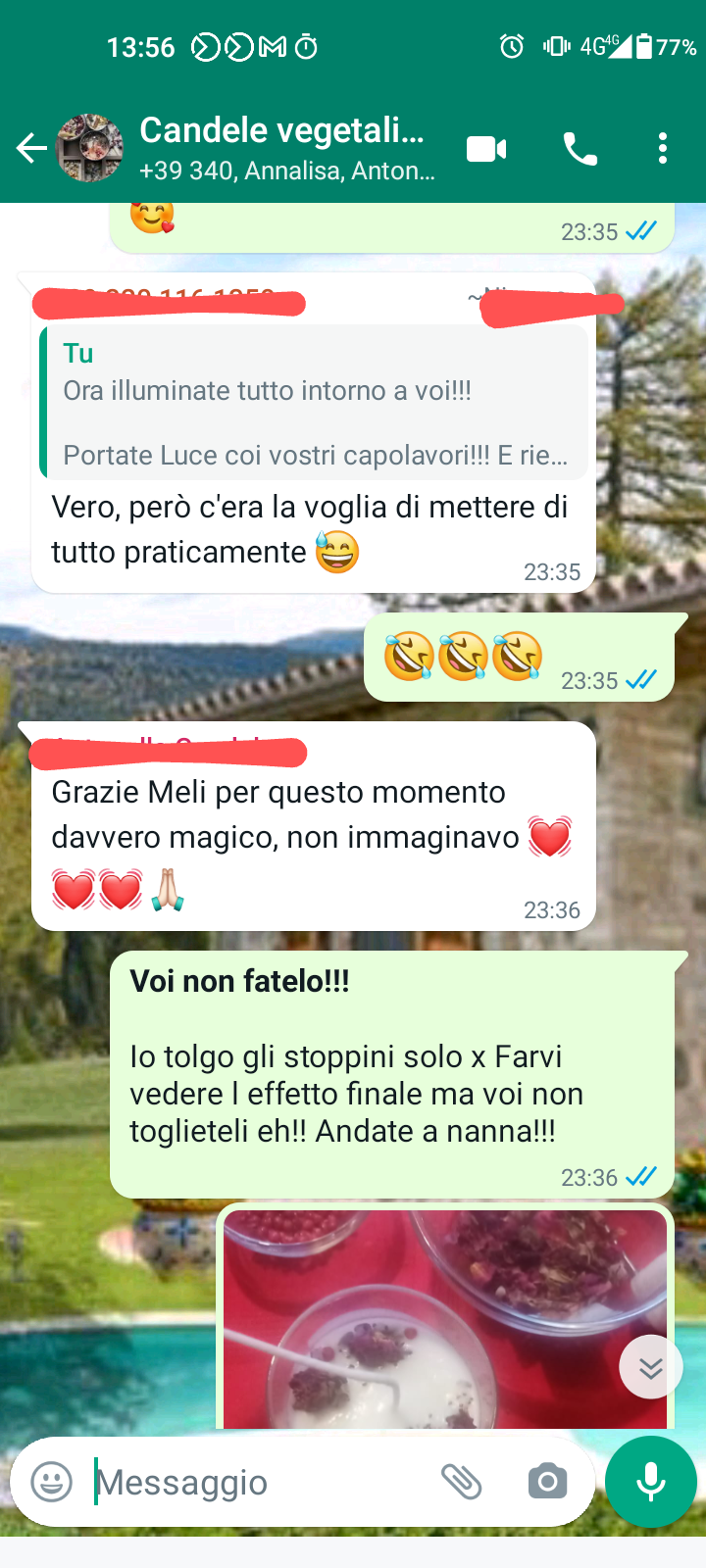Tap the paperclip attachment icon
This screenshot has width=706, height=1568.
point(461,1482)
